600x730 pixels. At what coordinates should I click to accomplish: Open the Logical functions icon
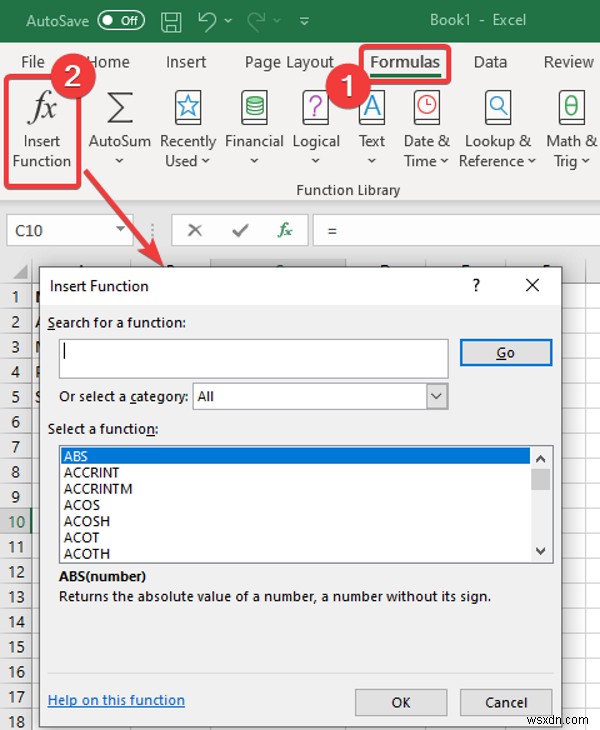316,108
